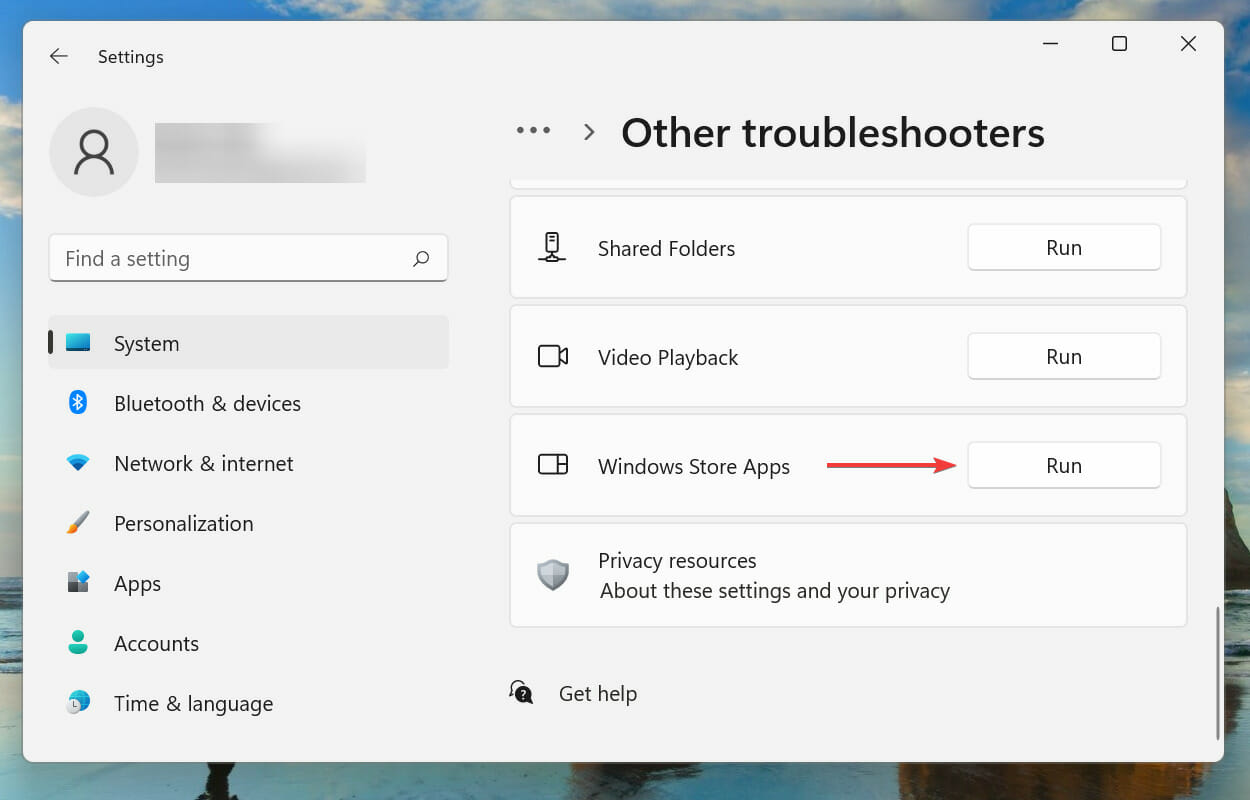Image resolution: width=1250 pixels, height=800 pixels.
Task: Click the search magnifier in Find a setting
Action: point(421,258)
